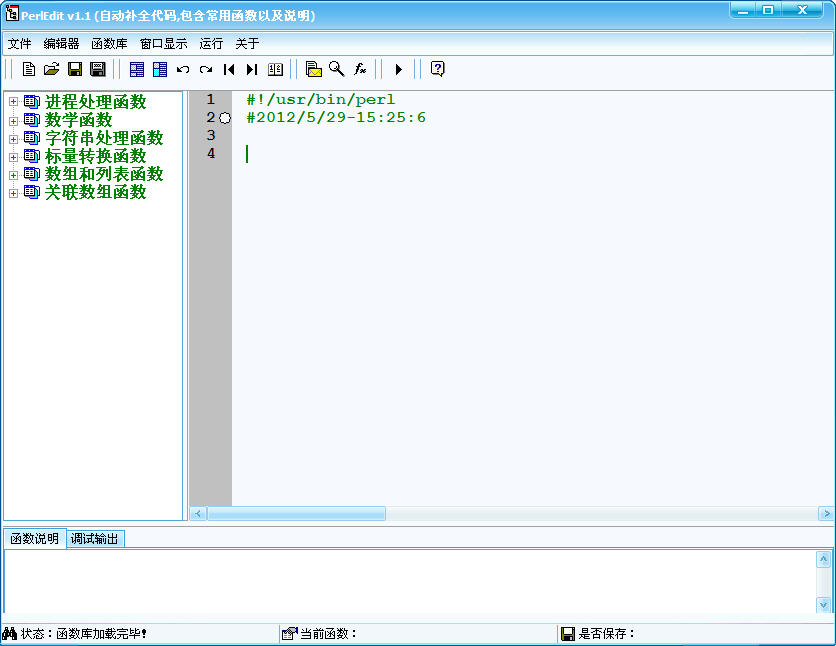
Task: Open the 文件 menu
Action: coord(19,44)
